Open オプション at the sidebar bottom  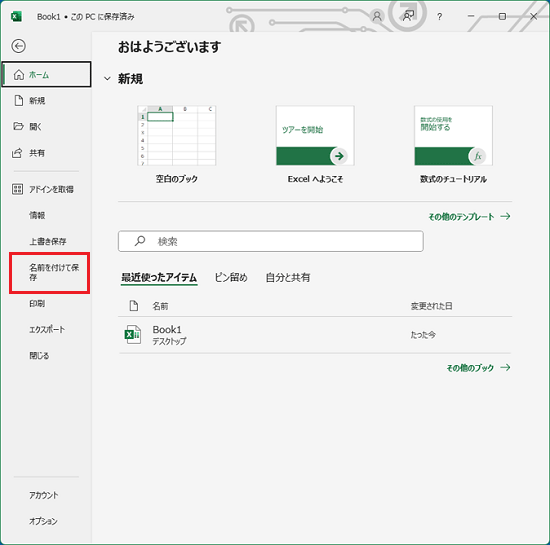(43, 521)
